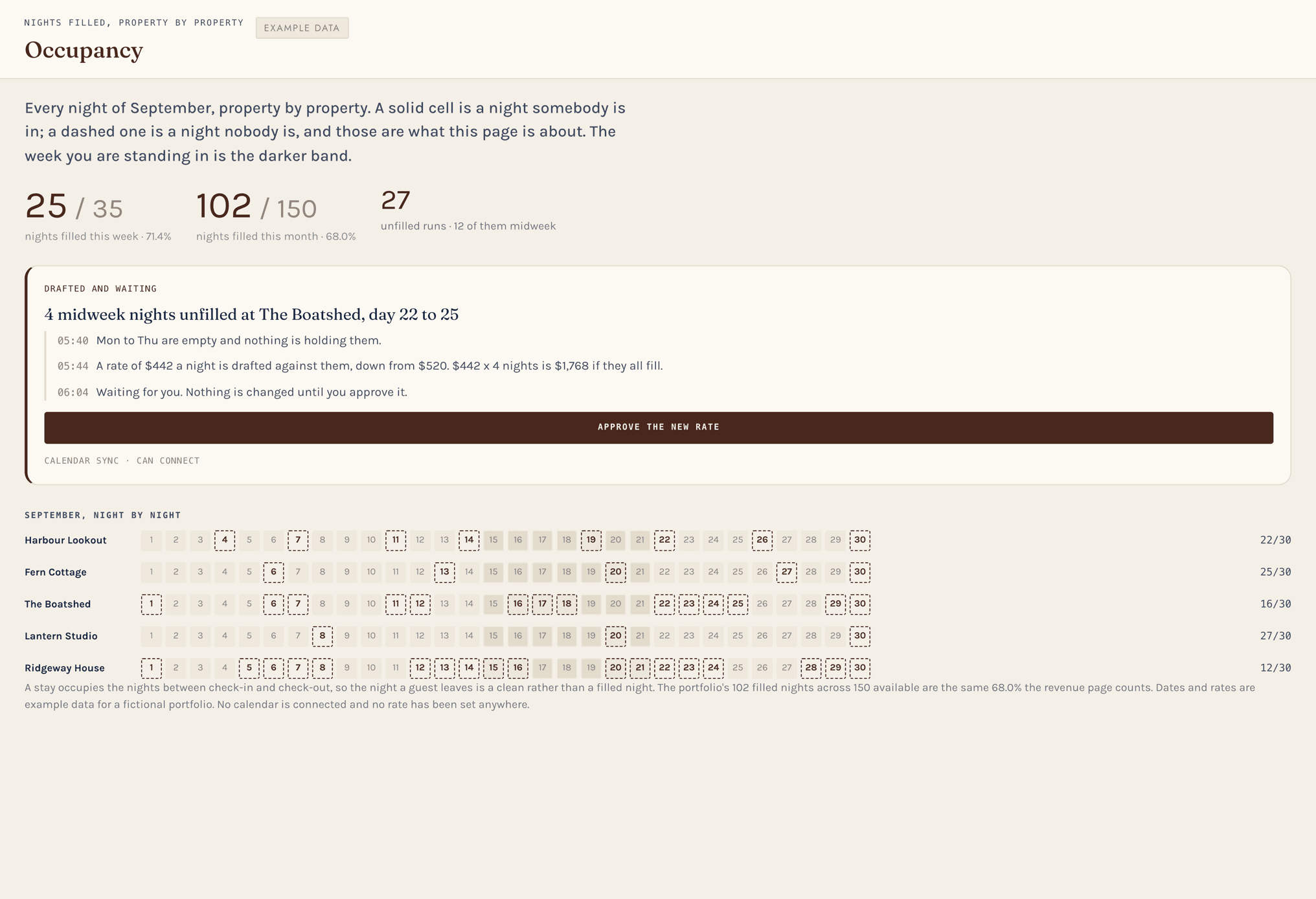The height and width of the screenshot is (899, 1316).
Task: Click the 27 unfilled runs figure
Action: click(396, 200)
